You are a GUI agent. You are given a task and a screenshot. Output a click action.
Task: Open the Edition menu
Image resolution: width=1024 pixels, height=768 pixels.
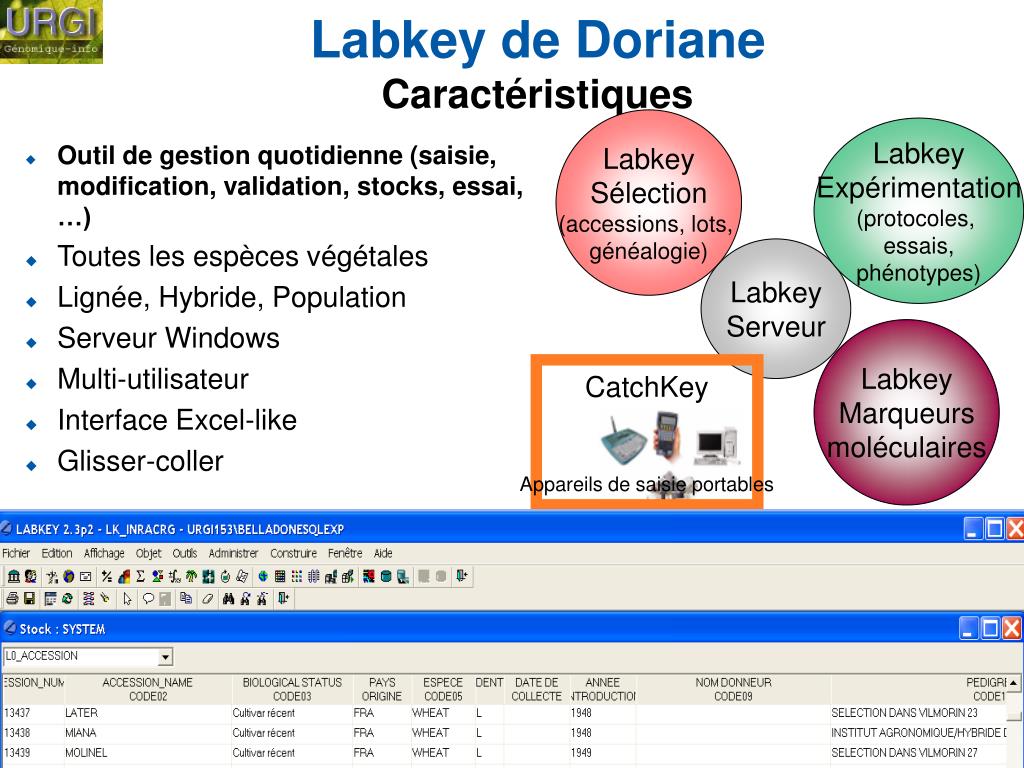(57, 553)
